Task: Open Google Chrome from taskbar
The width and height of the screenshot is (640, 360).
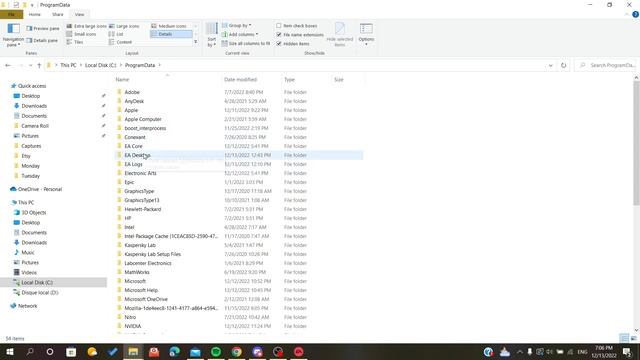Action: [x=237, y=352]
